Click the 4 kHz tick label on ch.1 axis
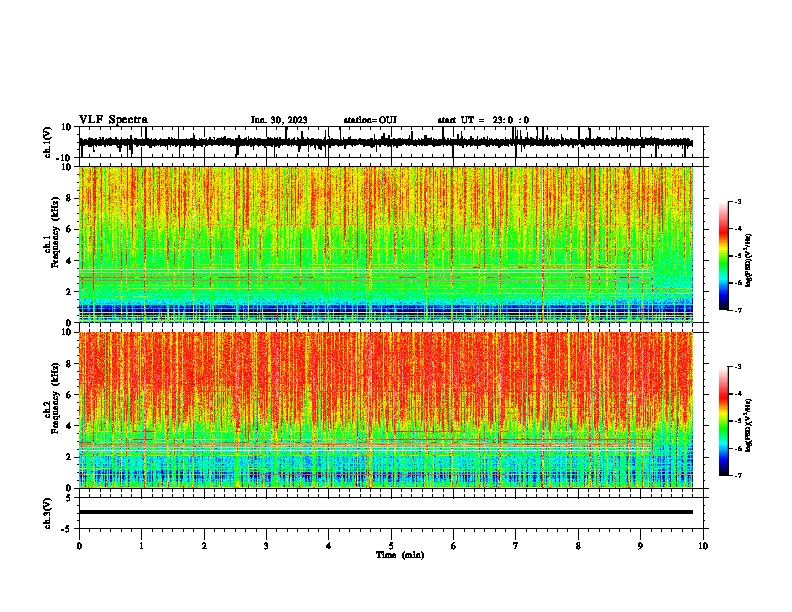Screen dimensions: 792x612 pyautogui.click(x=70, y=261)
